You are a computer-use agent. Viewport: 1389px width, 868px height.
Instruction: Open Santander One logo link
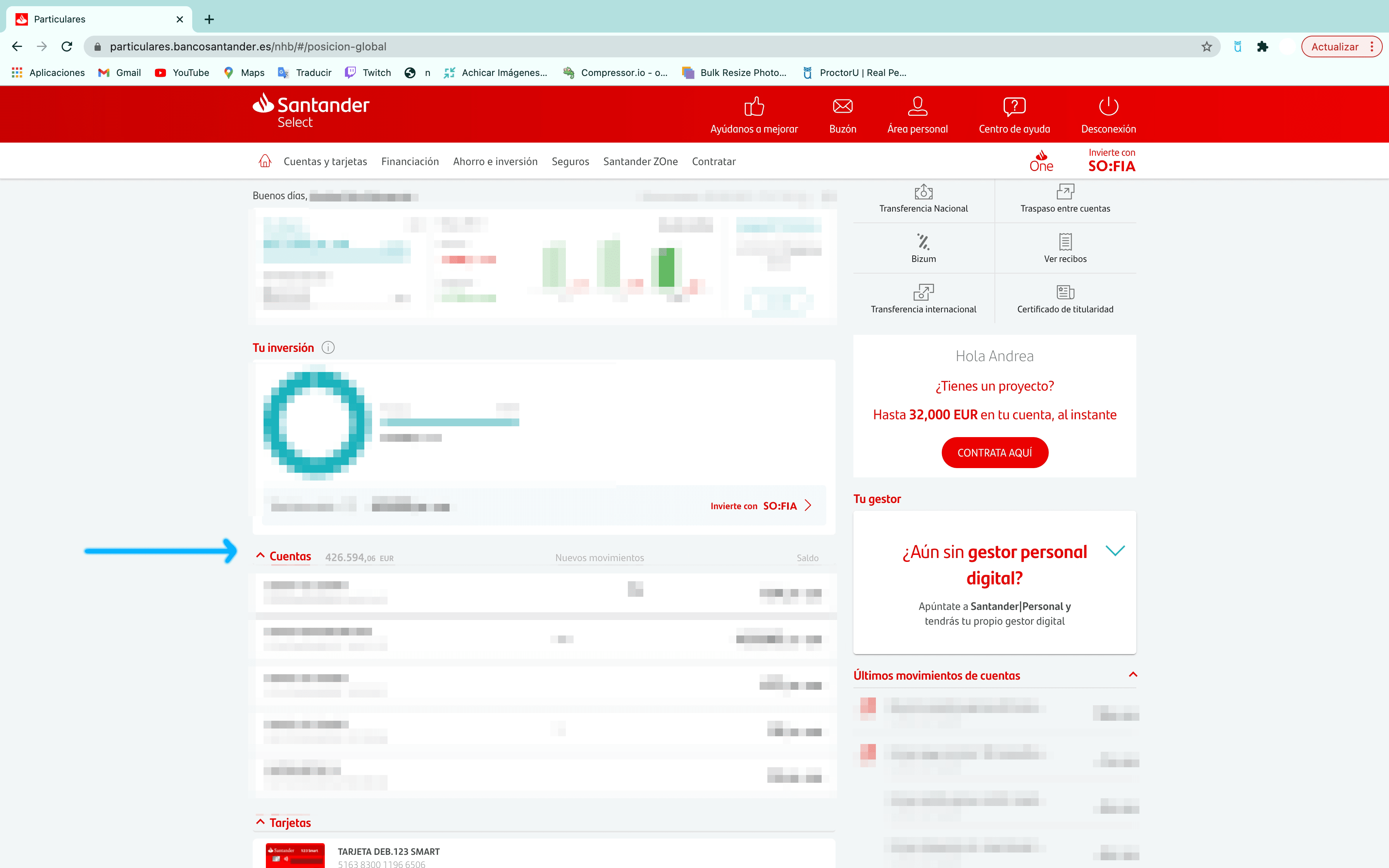point(1041,161)
